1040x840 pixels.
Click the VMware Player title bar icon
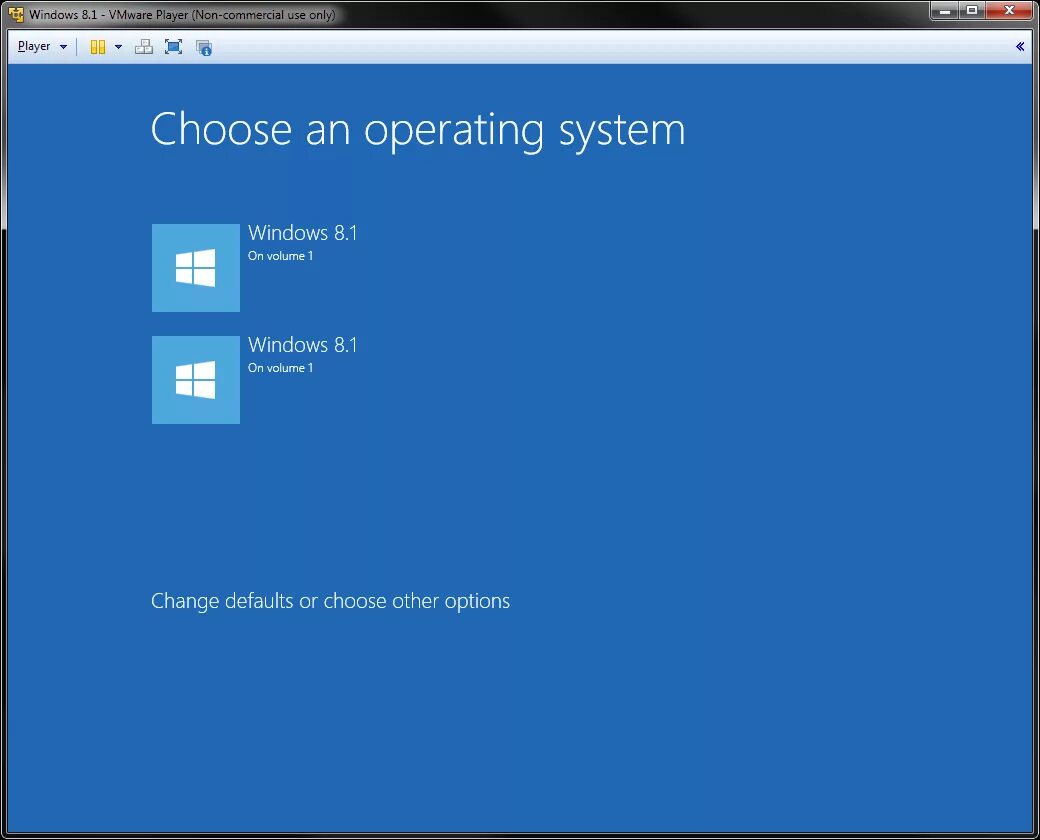(16, 14)
